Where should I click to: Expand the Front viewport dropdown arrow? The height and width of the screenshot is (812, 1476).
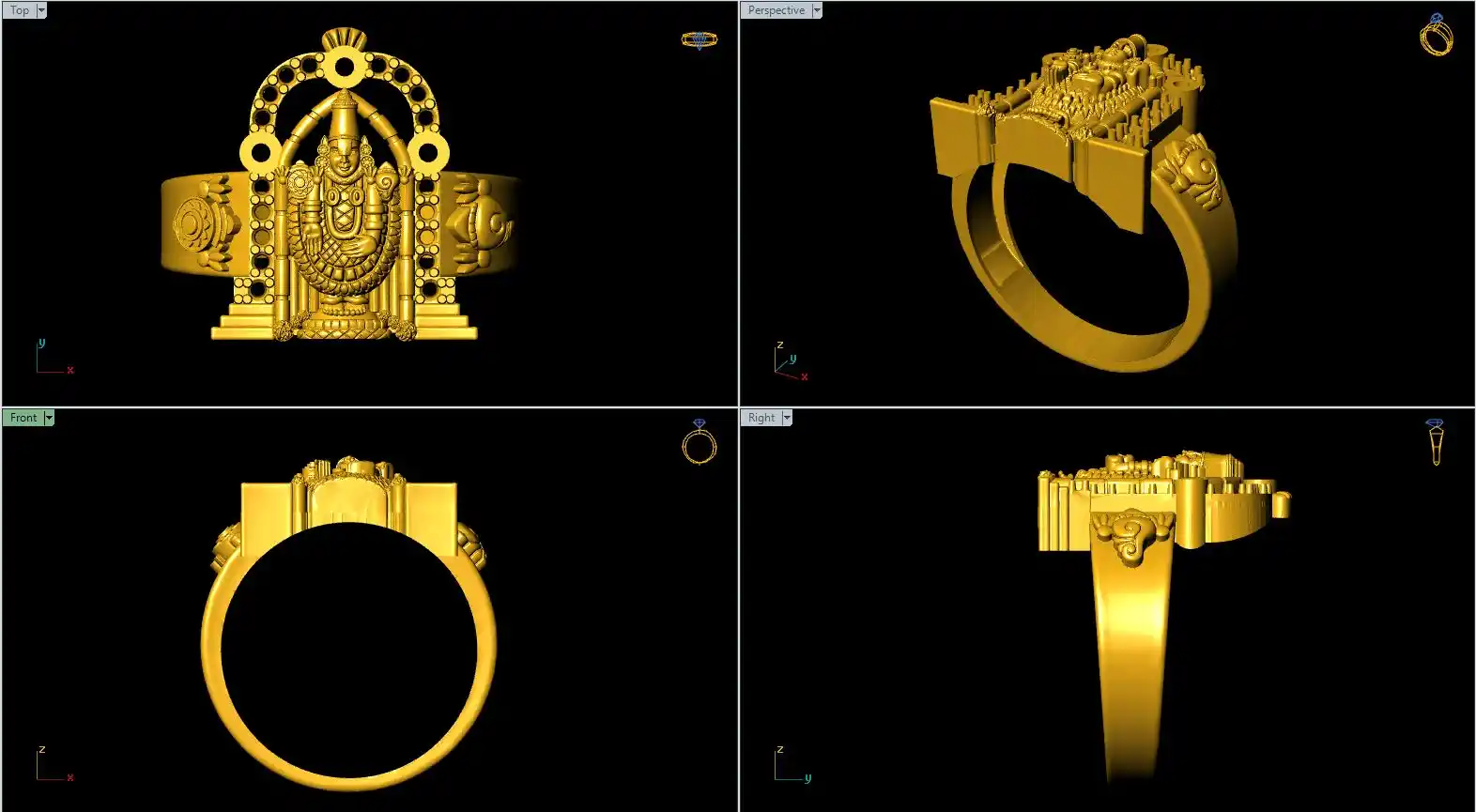tap(49, 418)
